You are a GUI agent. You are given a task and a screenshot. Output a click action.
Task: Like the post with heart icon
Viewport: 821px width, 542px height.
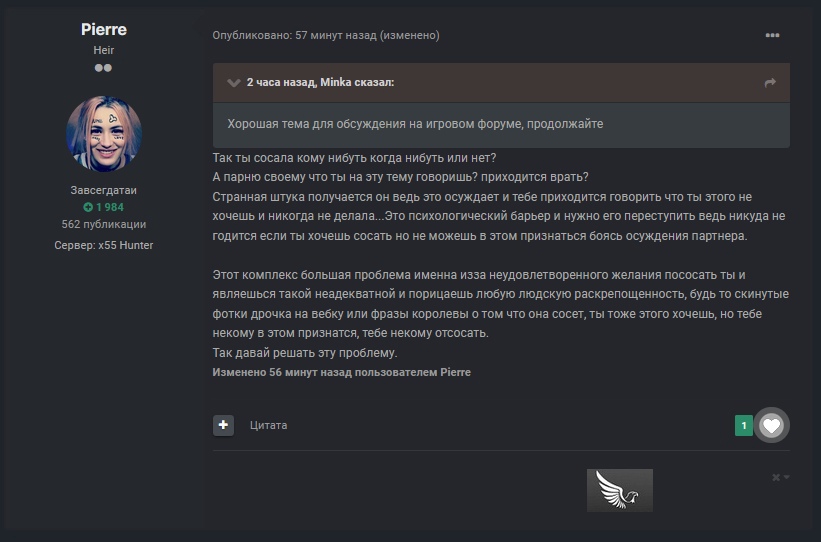pos(771,426)
